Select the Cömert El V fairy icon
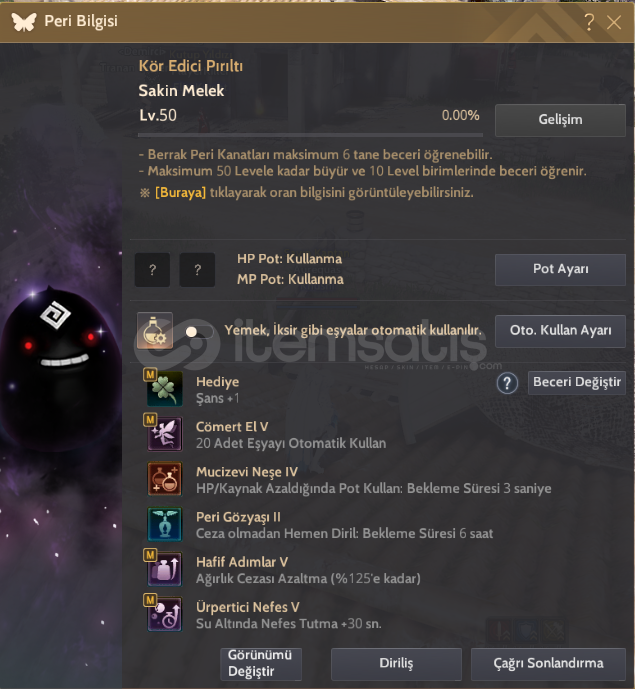The width and height of the screenshot is (635, 689). click(164, 434)
